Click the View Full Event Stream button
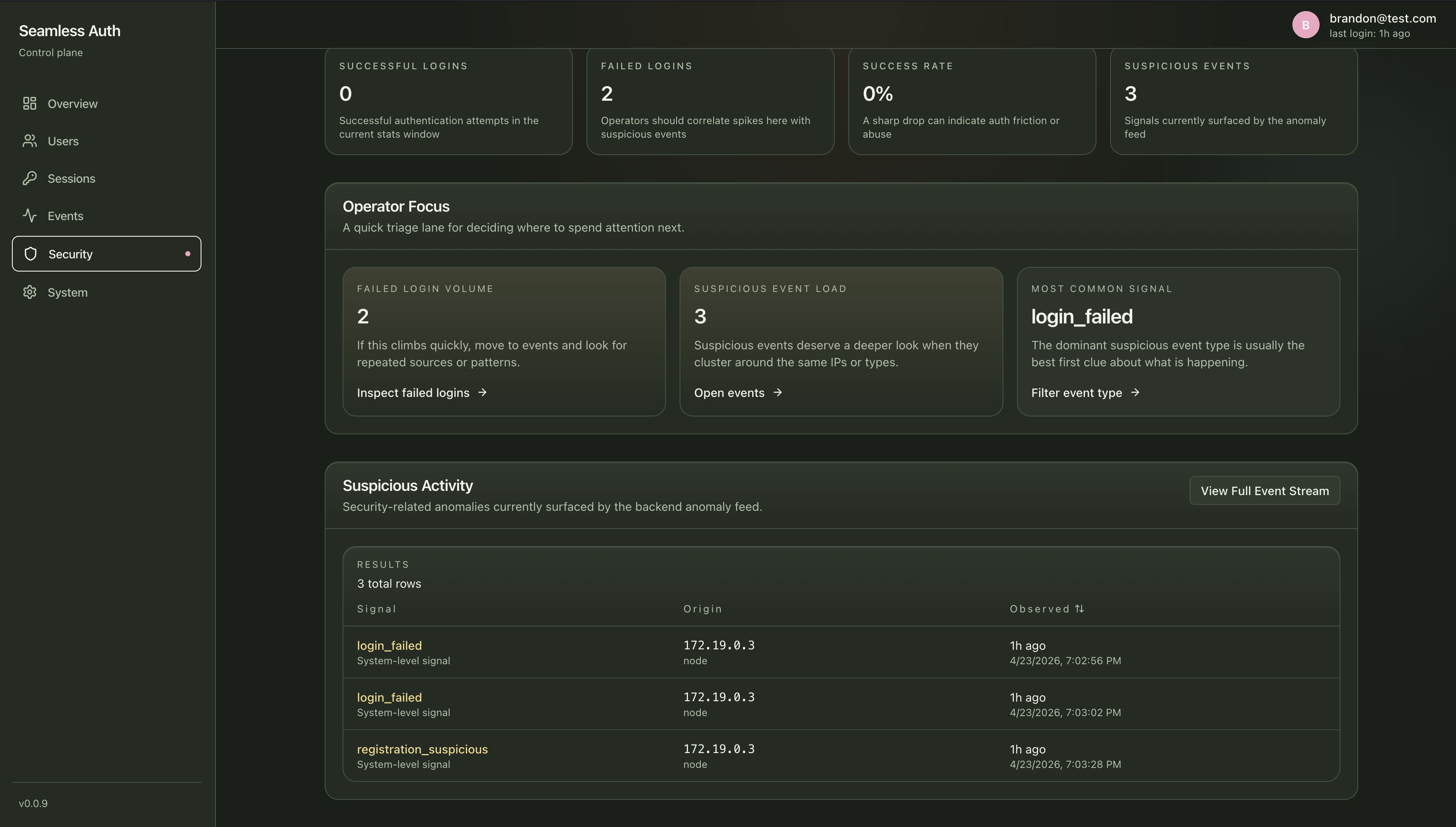This screenshot has width=1456, height=827. [x=1265, y=491]
